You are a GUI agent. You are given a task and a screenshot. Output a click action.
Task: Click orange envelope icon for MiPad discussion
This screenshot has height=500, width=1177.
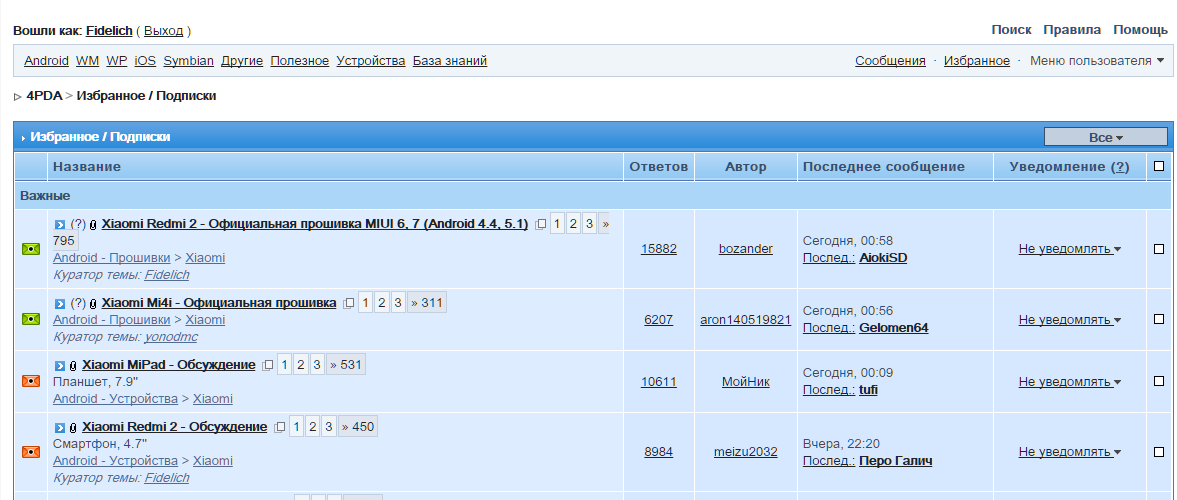[x=31, y=381]
